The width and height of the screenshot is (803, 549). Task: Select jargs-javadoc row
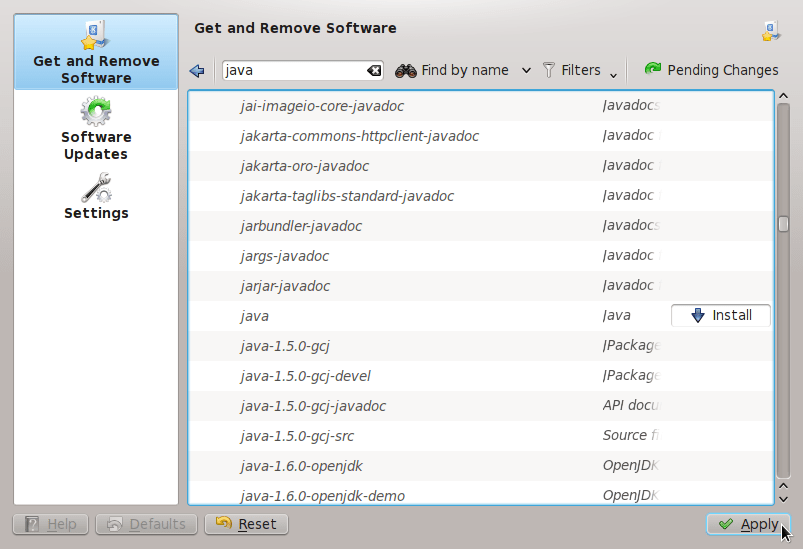(x=480, y=256)
